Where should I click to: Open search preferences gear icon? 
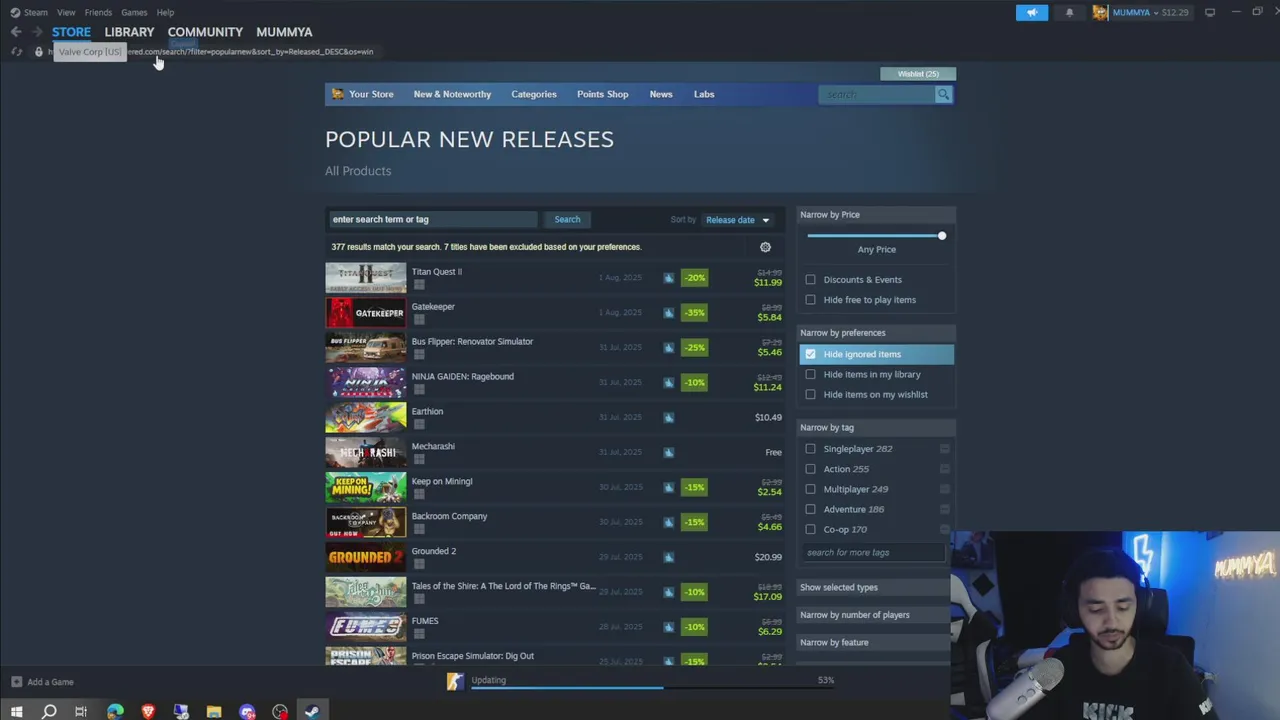point(765,247)
